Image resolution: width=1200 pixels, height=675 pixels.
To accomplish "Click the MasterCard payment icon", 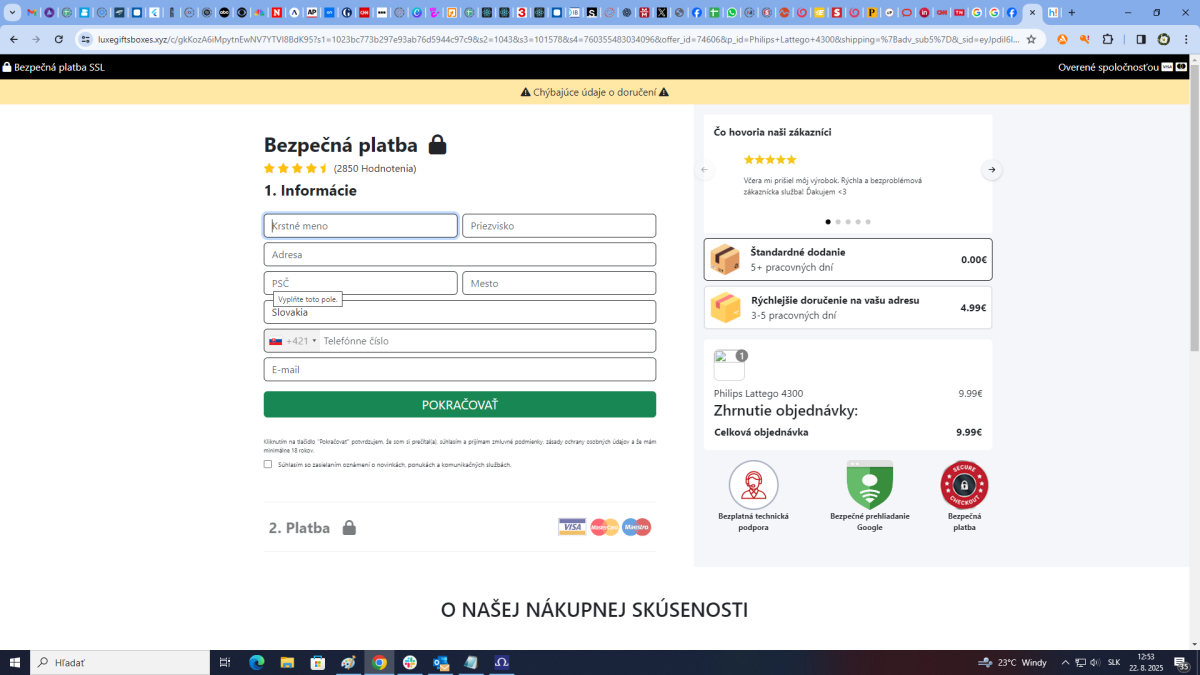I will pyautogui.click(x=604, y=526).
